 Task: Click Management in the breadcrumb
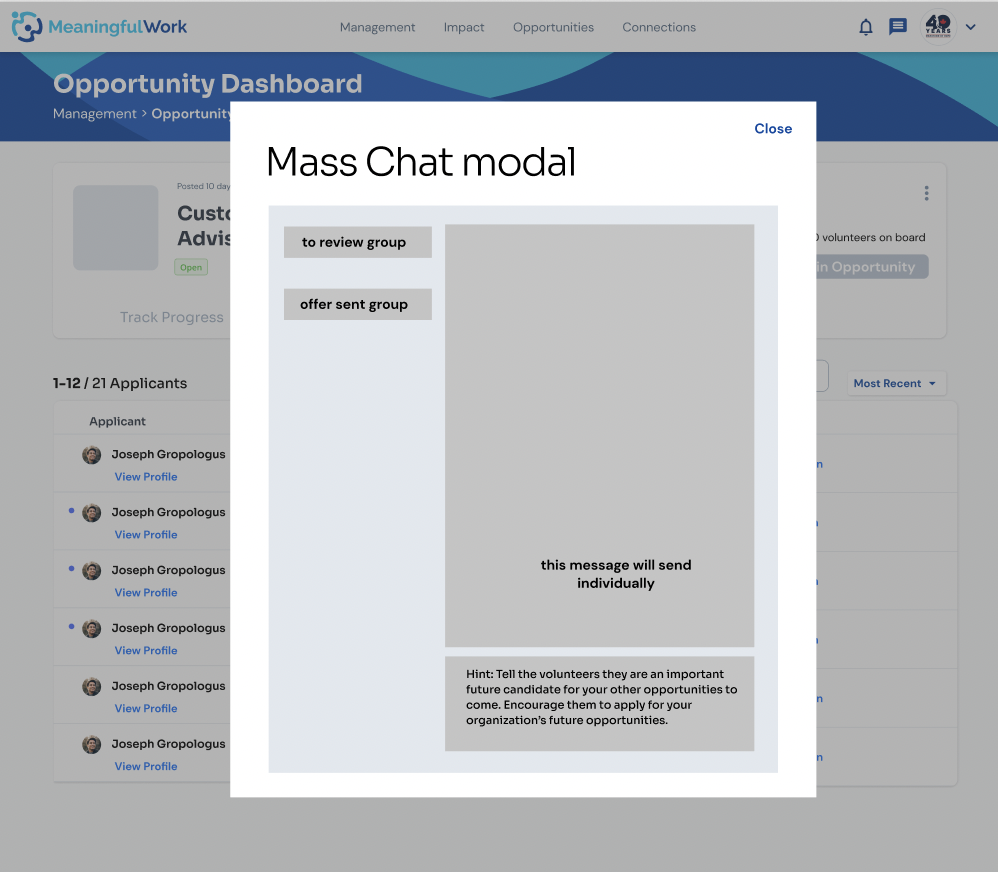tap(95, 113)
